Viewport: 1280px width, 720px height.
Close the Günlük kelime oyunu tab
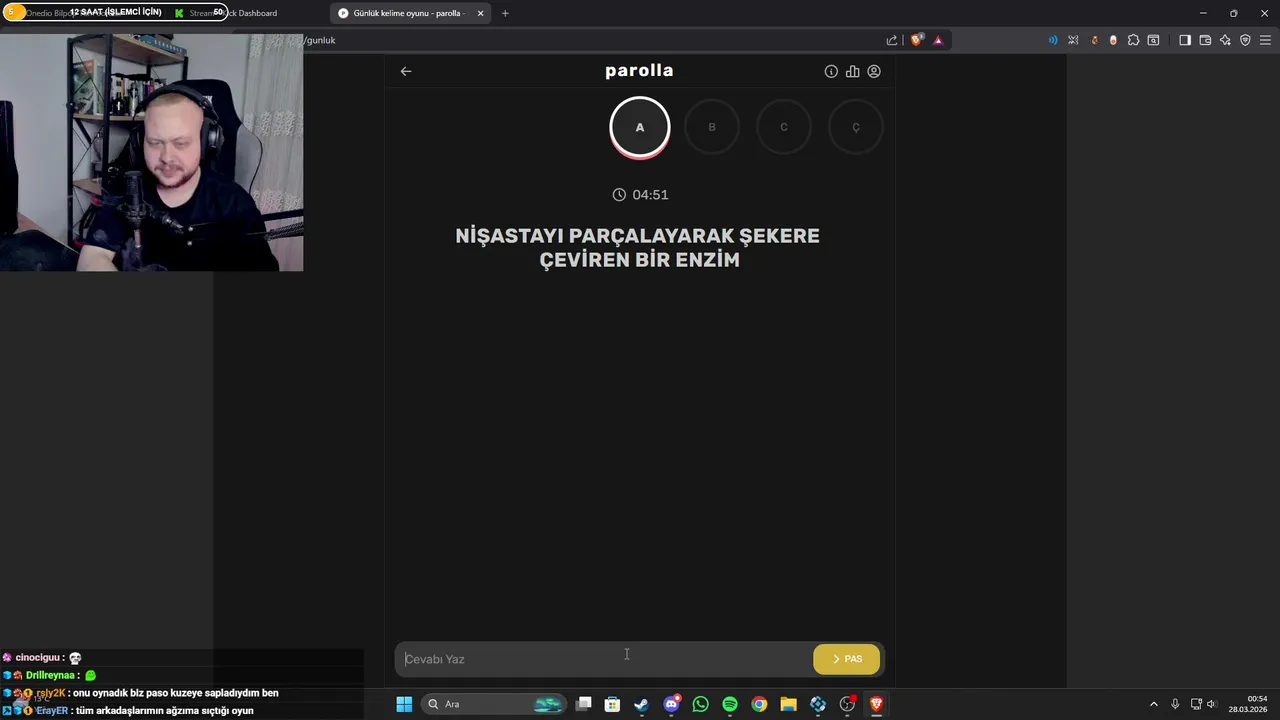pos(481,13)
